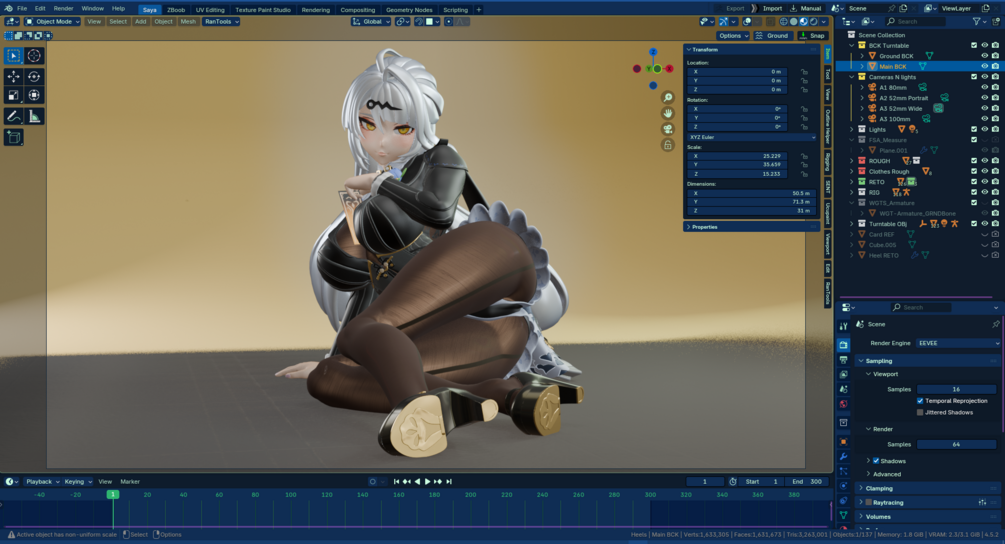Adjust the Scale X 25.229 field
Screen dimensions: 1005x544
[x=738, y=156]
